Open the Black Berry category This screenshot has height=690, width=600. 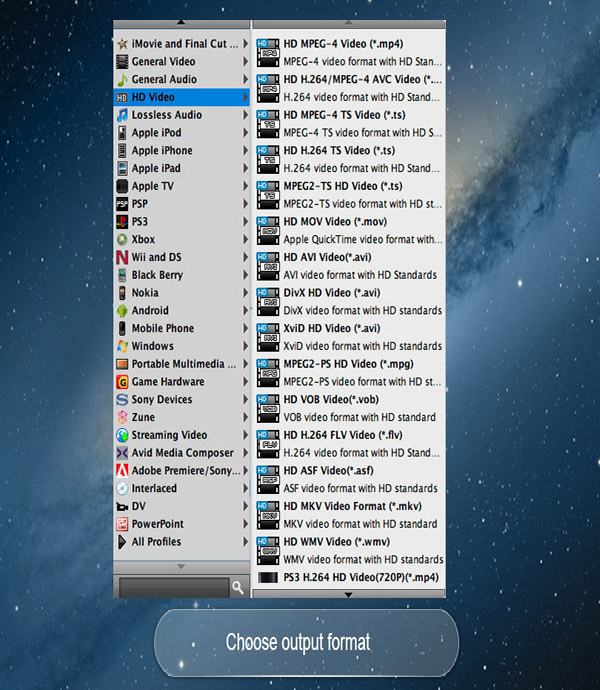(181, 275)
